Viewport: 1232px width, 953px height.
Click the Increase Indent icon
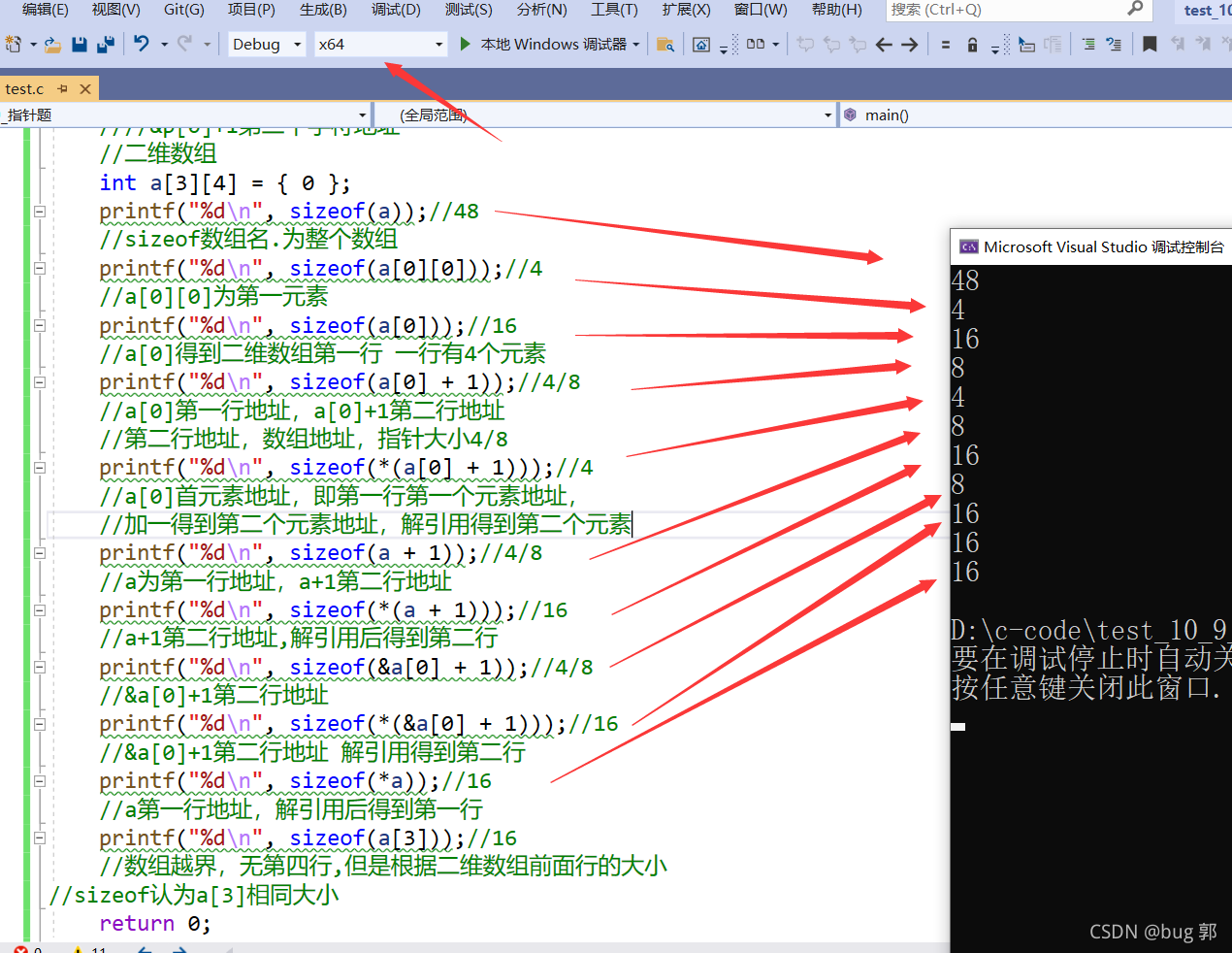1088,45
